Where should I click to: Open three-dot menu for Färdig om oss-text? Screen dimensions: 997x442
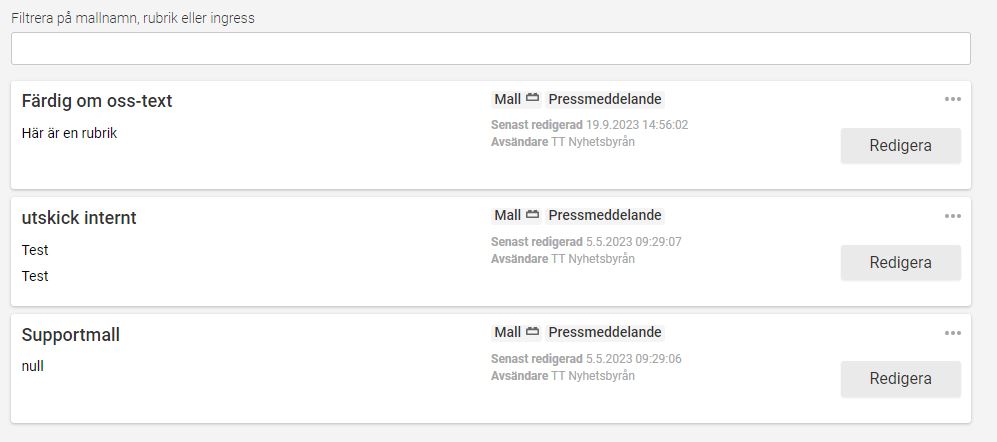(x=952, y=99)
